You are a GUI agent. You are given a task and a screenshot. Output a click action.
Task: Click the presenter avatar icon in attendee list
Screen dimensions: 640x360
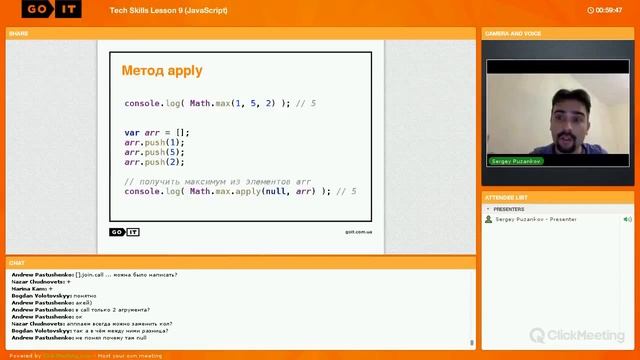pyautogui.click(x=488, y=220)
